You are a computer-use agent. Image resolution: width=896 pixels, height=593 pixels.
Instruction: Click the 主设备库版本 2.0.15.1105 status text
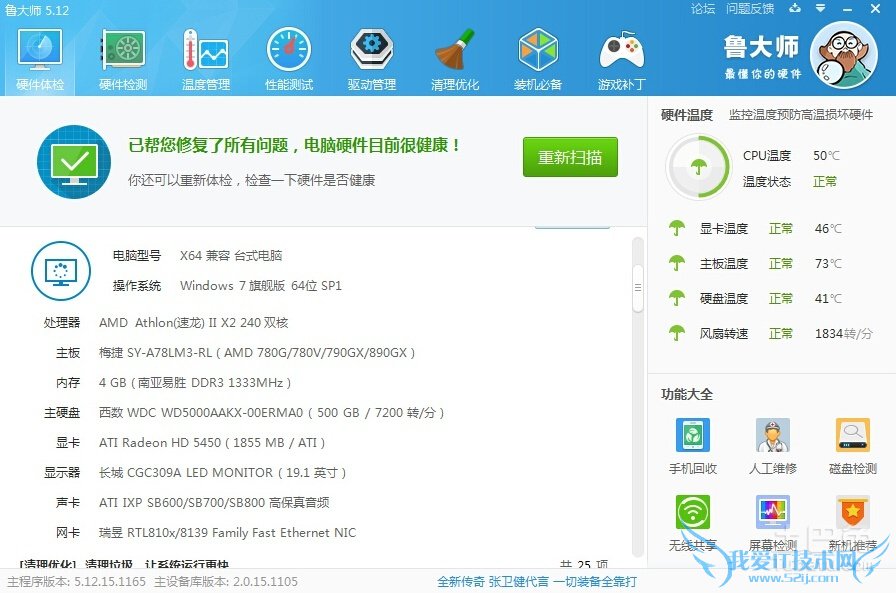(226, 582)
